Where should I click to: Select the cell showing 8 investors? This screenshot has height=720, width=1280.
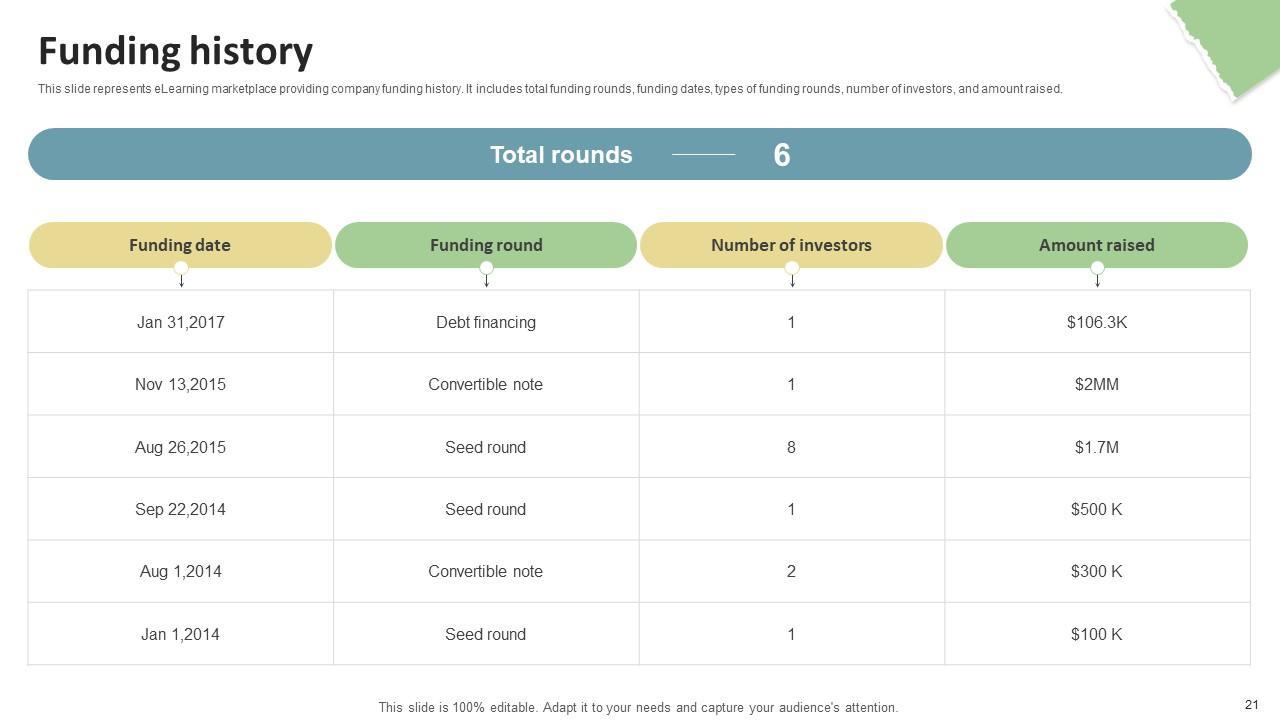pos(791,447)
